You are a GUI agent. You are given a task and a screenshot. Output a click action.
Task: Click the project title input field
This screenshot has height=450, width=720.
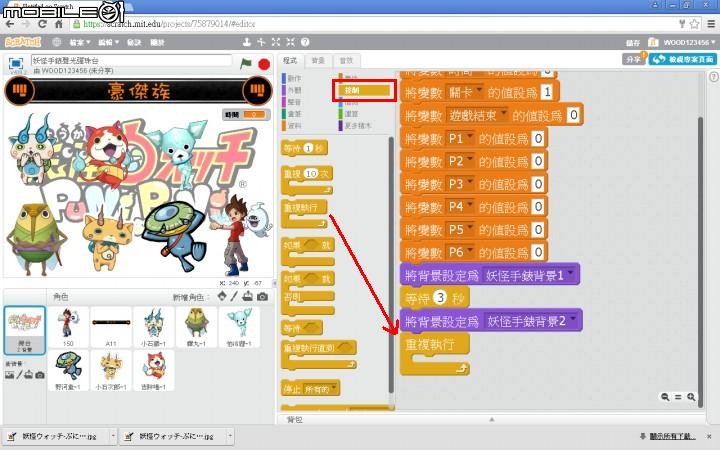point(132,61)
